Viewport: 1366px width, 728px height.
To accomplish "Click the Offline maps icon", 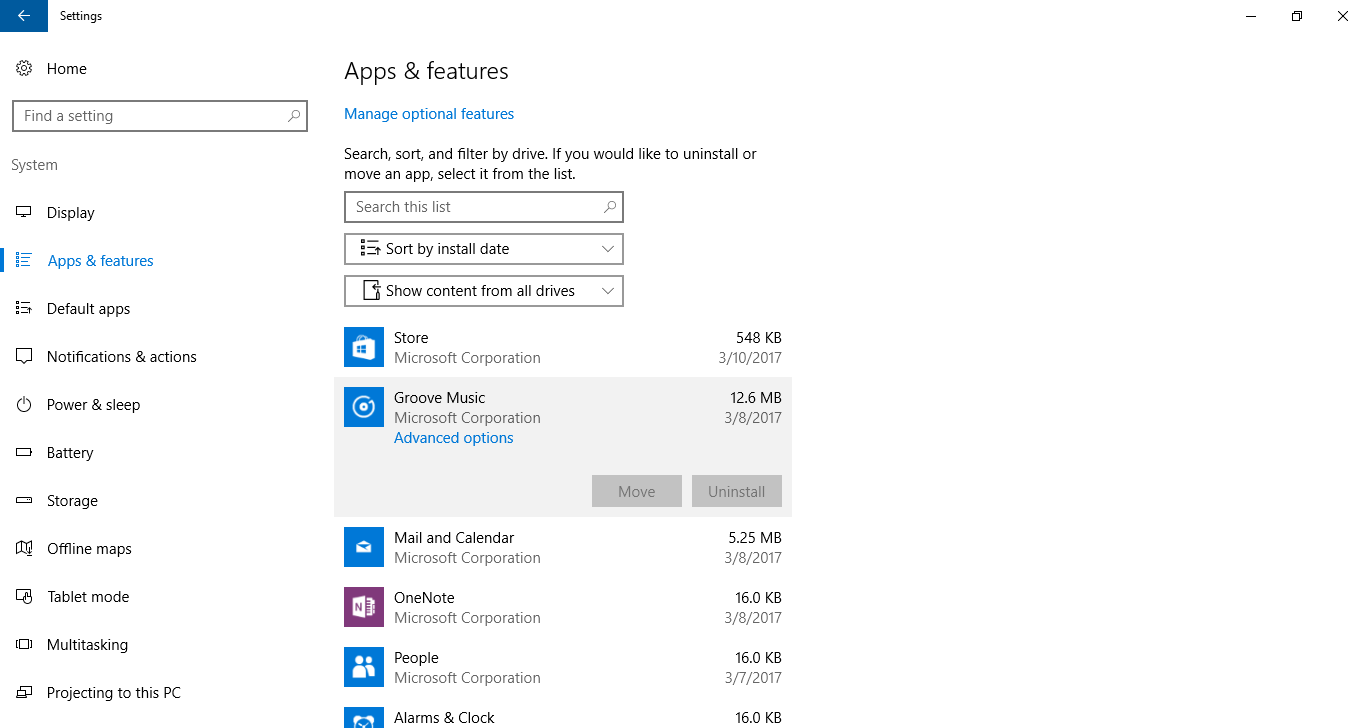I will (x=24, y=548).
